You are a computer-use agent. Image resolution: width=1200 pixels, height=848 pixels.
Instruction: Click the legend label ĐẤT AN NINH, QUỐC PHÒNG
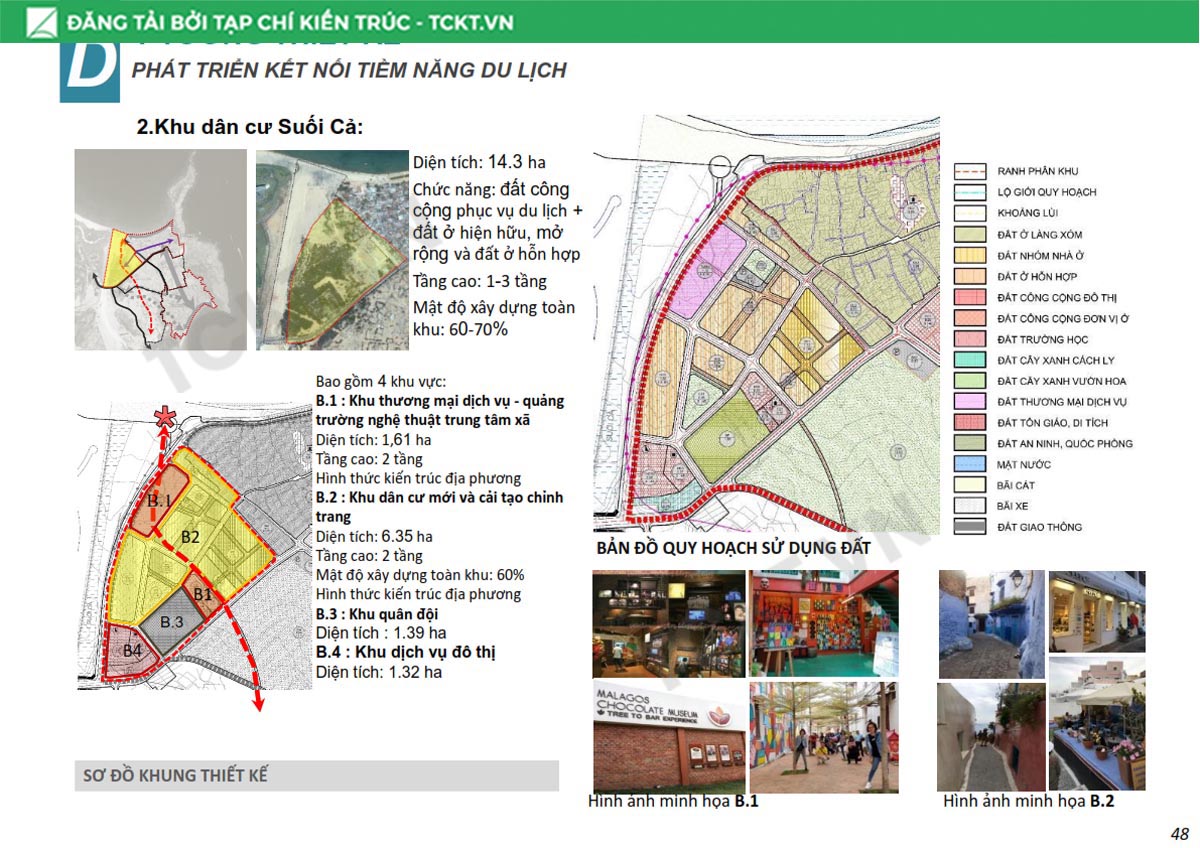point(1065,444)
